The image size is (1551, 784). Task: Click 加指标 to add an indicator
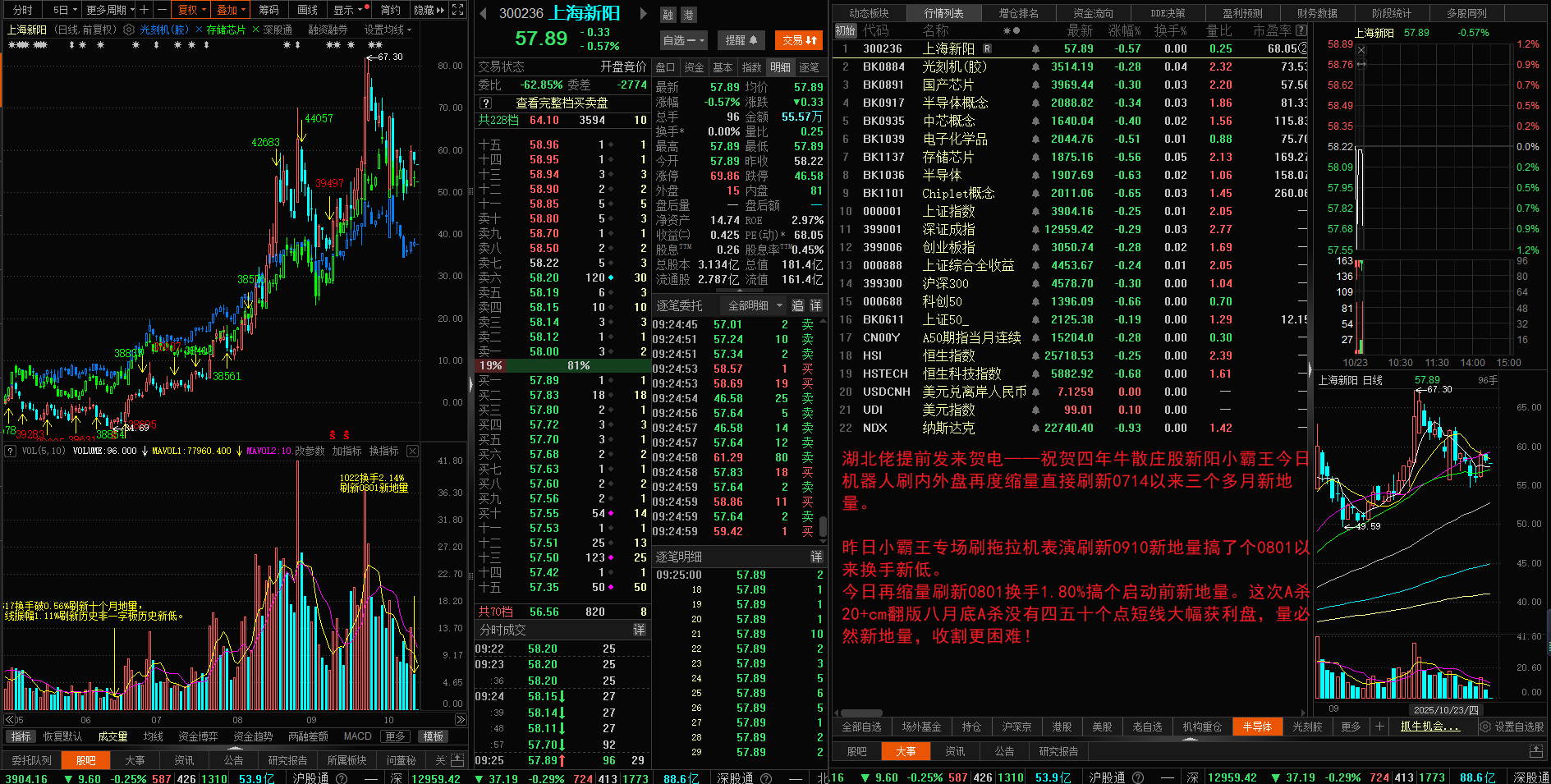pos(346,451)
